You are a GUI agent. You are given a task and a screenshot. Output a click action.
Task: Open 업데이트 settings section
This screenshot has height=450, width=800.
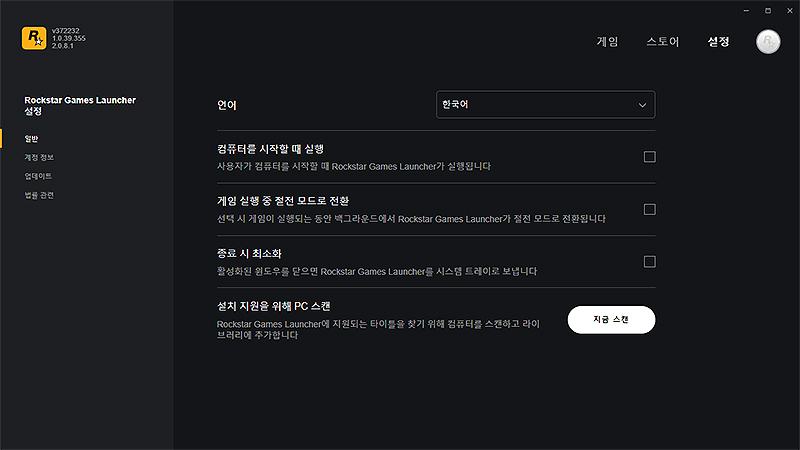click(x=38, y=176)
